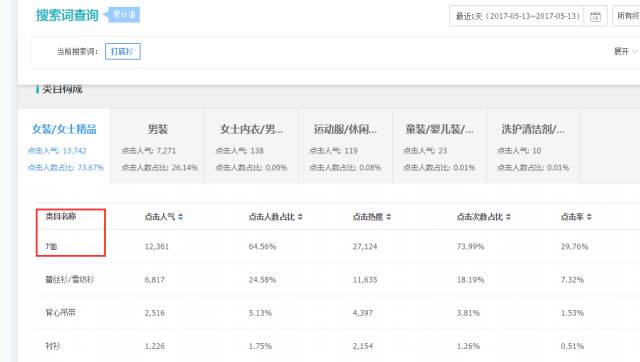Click the value 4,397 cell
Viewport: 640px width, 362px height.
(x=363, y=313)
